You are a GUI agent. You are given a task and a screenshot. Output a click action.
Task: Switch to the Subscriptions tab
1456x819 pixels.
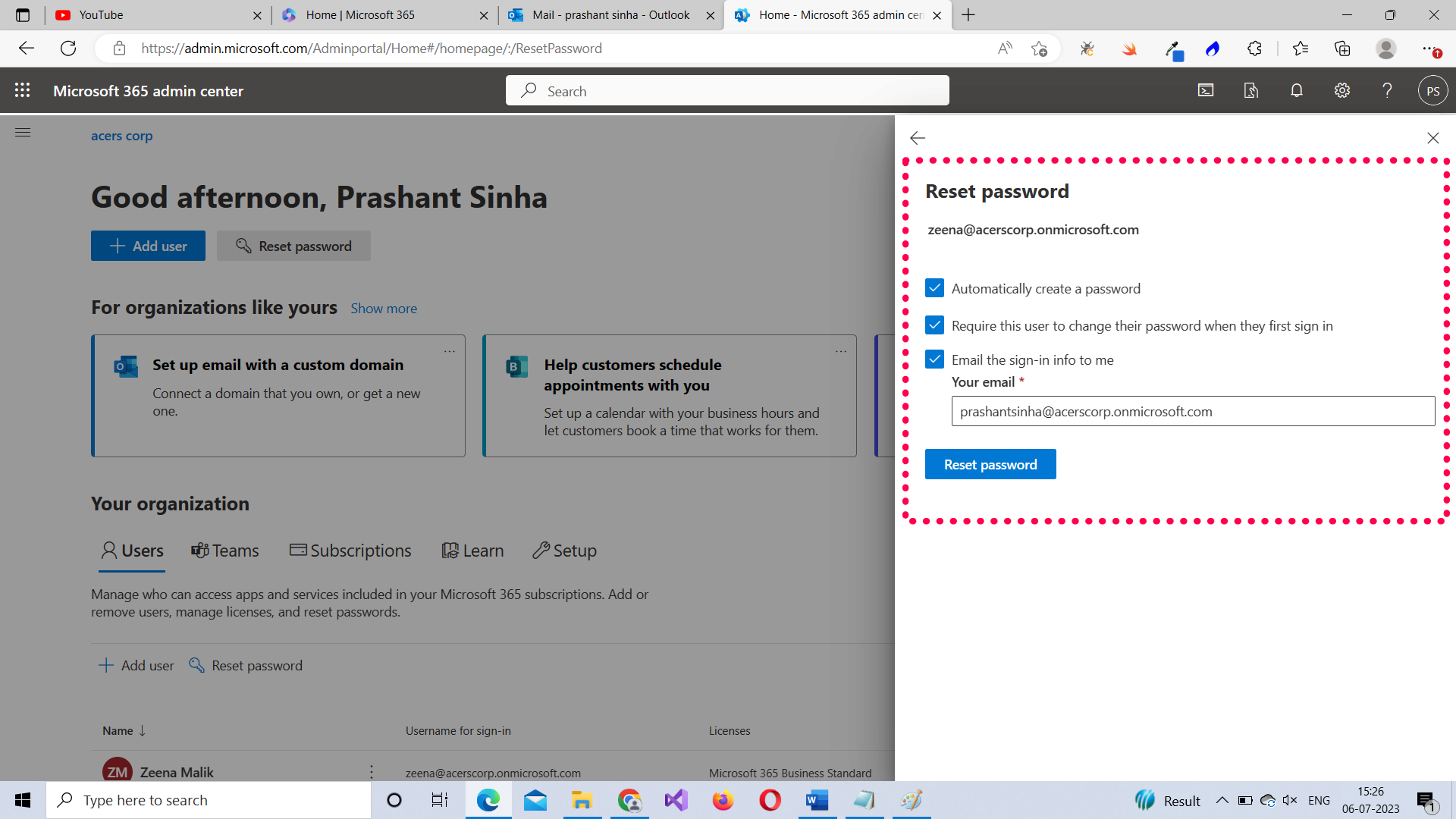pos(350,551)
